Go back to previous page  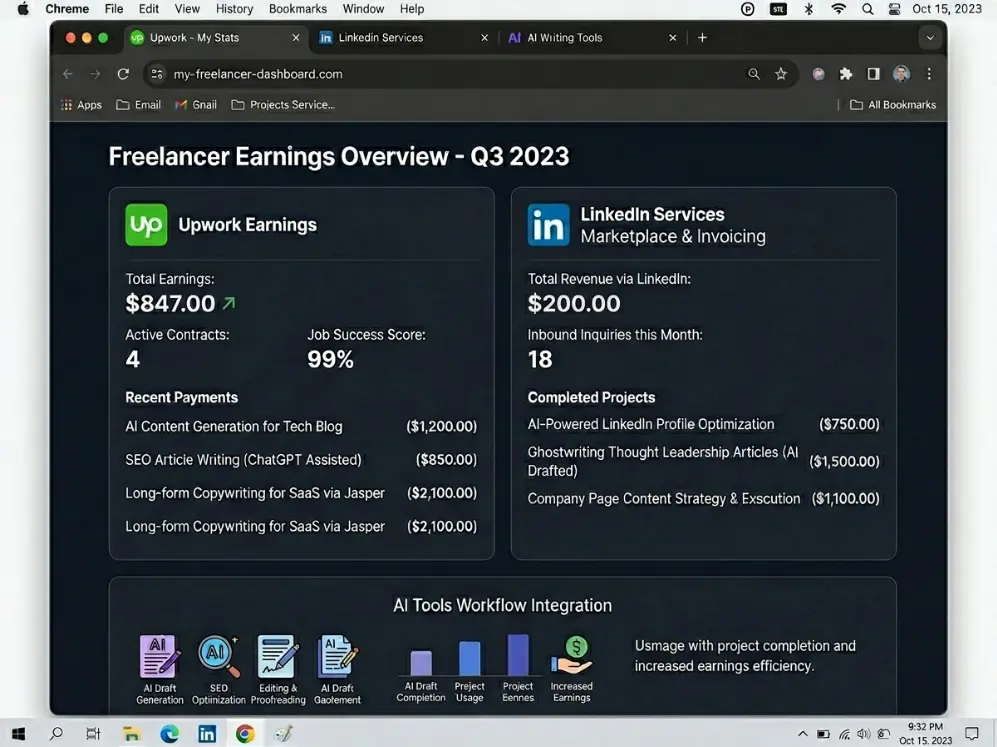(x=68, y=74)
